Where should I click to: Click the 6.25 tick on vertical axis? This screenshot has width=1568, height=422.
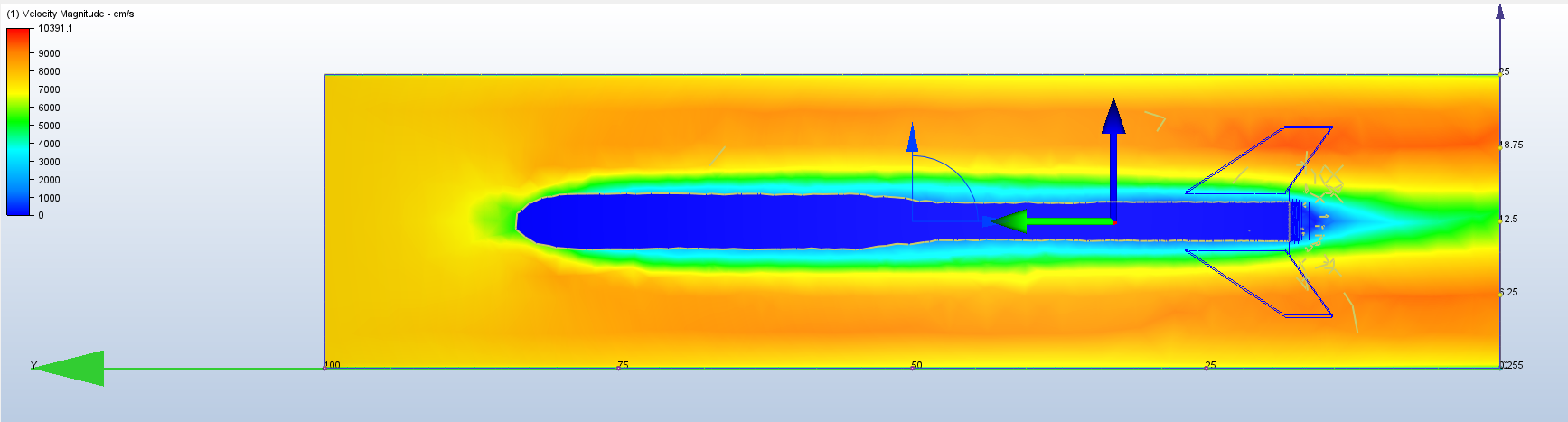[x=1501, y=293]
